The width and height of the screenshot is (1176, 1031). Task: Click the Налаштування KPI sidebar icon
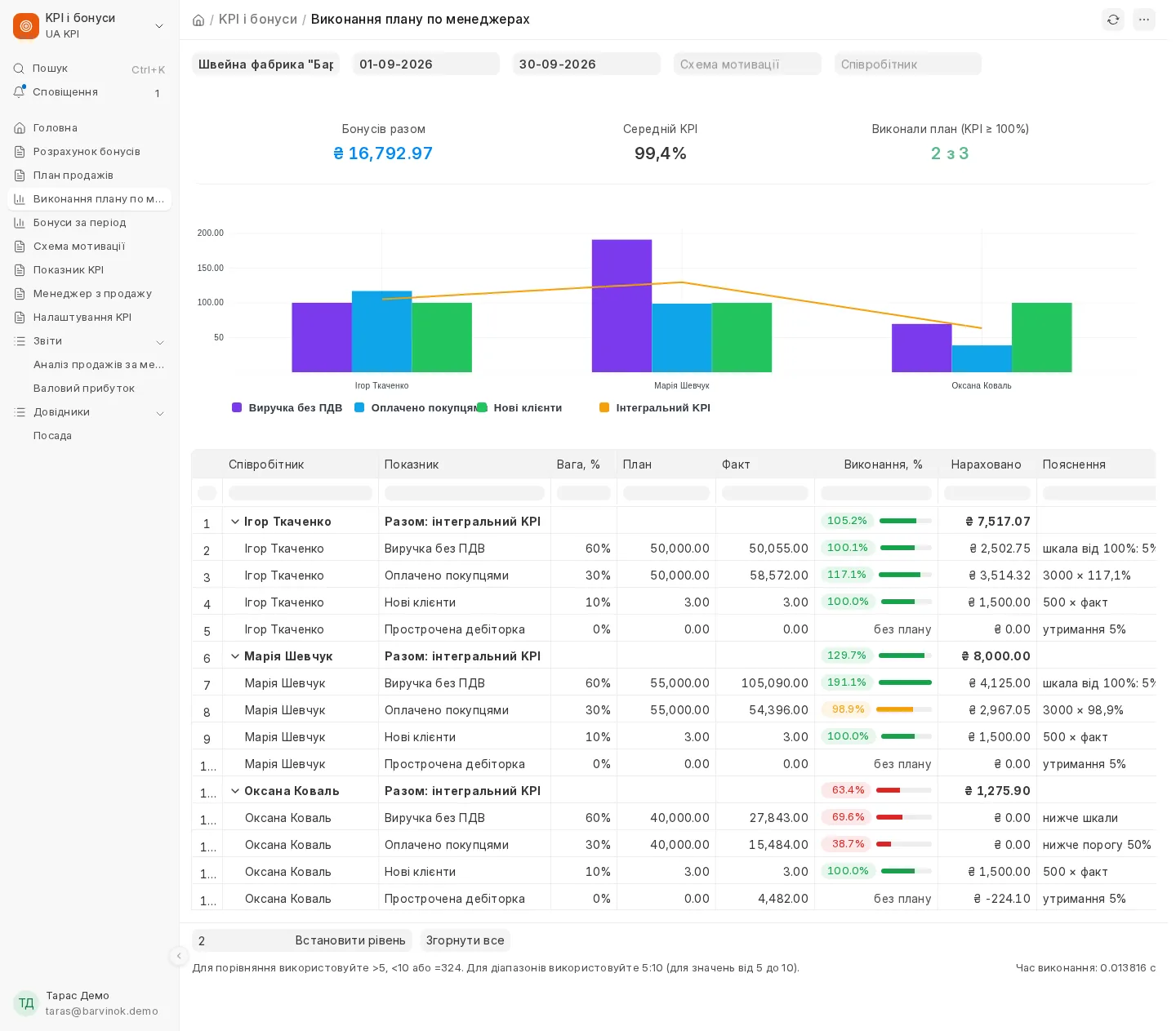point(20,318)
